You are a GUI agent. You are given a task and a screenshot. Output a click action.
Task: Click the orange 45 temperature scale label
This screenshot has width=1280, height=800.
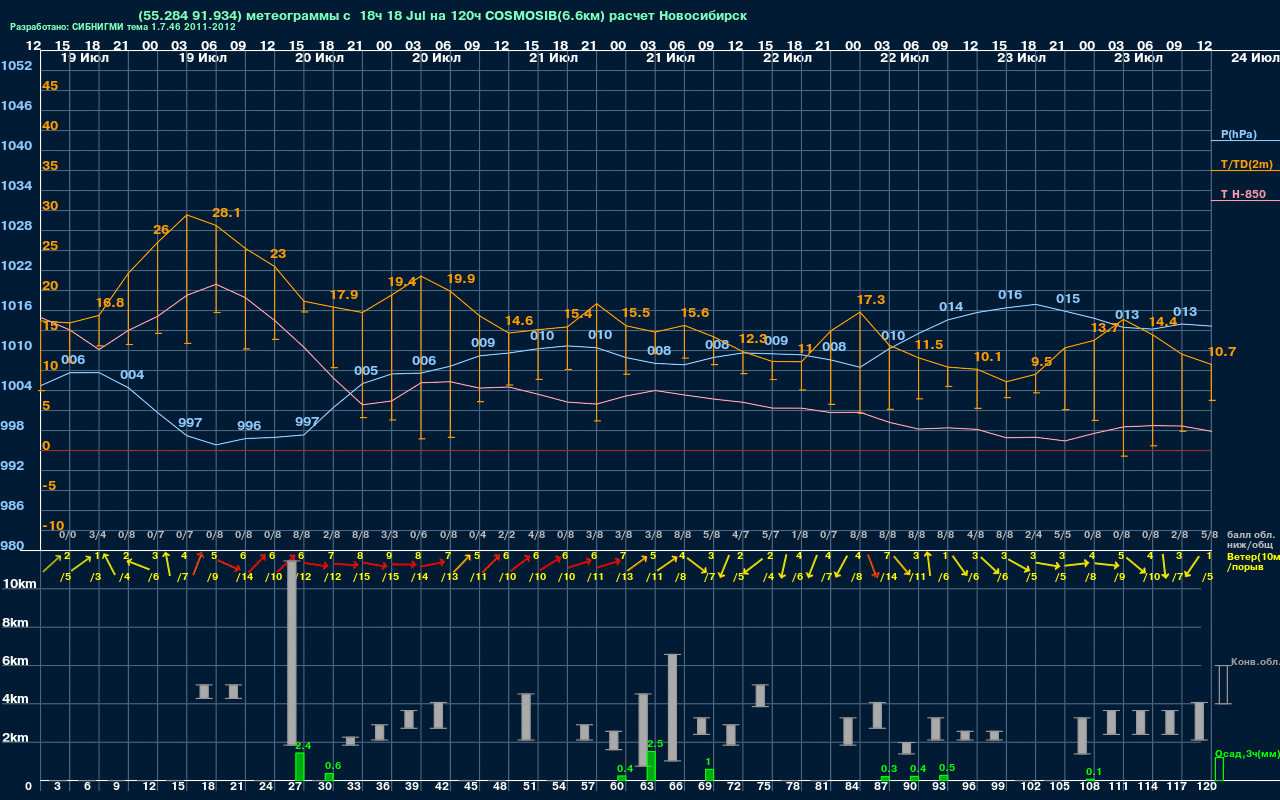click(50, 86)
